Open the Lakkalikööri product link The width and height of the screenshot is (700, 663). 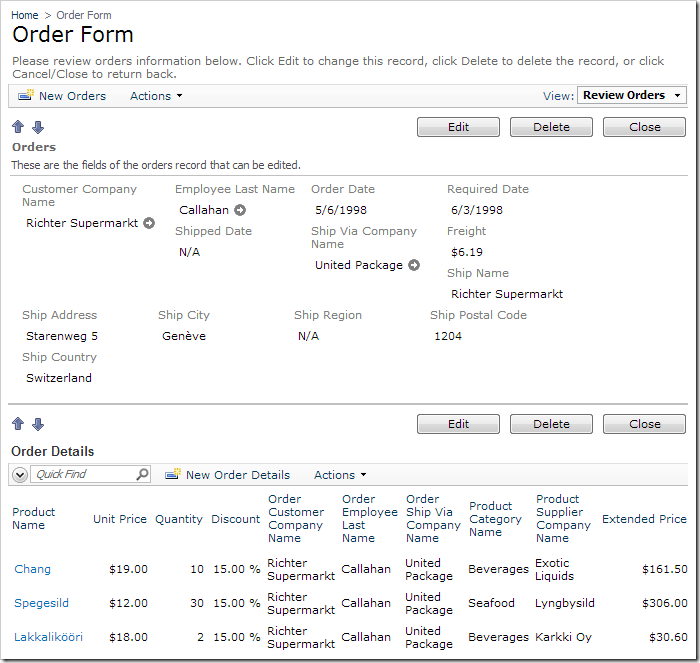tap(49, 637)
